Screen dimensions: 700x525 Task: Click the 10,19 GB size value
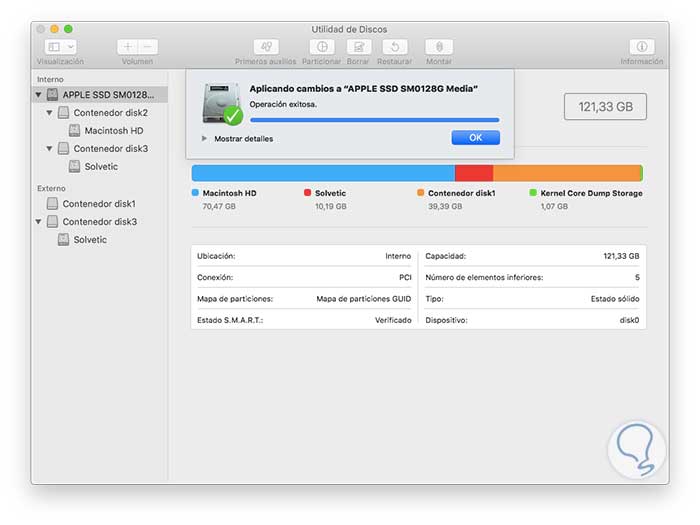tap(331, 206)
